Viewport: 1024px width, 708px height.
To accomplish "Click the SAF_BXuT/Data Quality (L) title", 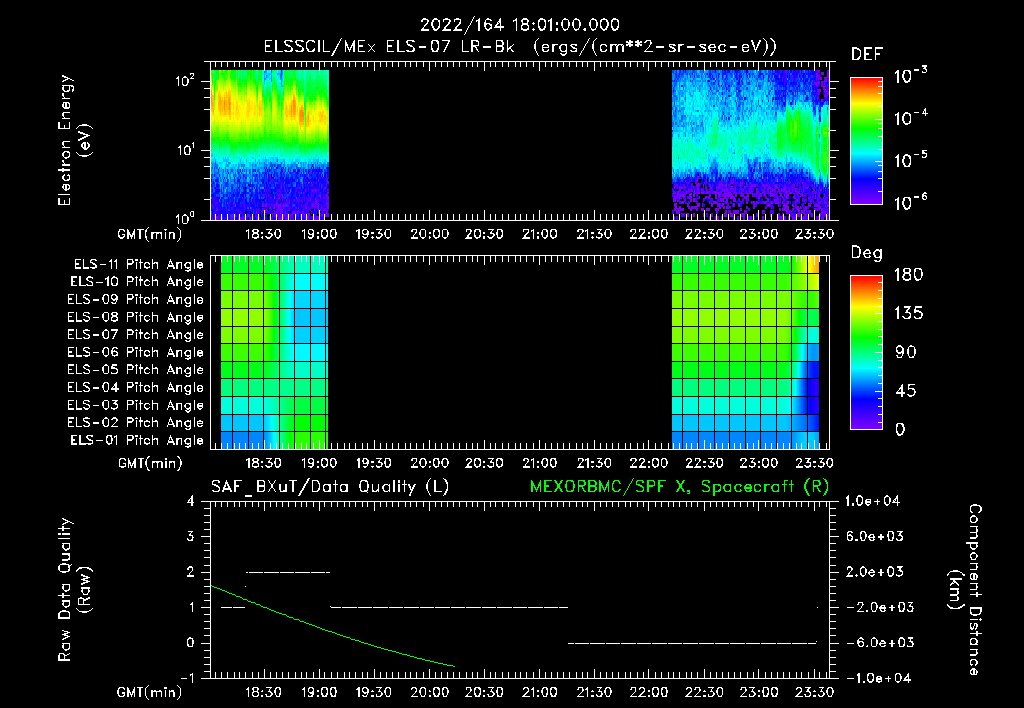I will tap(330, 487).
